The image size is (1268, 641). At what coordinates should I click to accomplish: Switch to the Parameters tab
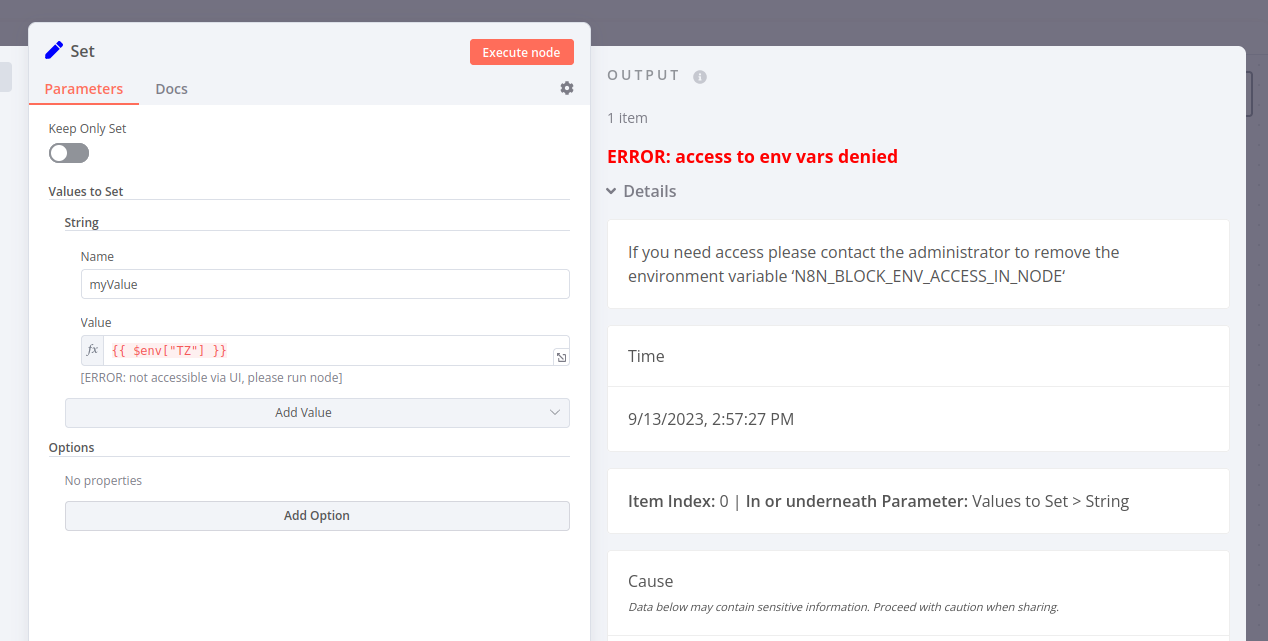84,89
